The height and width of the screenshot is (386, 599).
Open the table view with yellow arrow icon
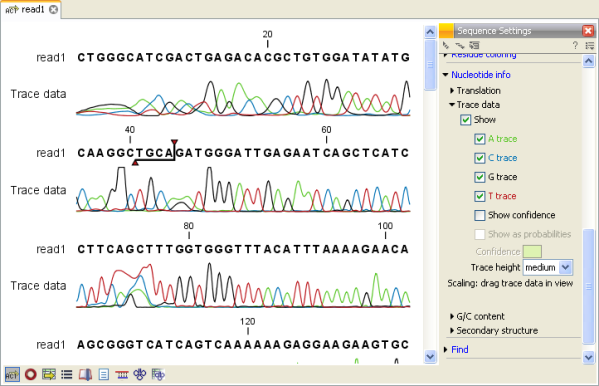pos(49,374)
